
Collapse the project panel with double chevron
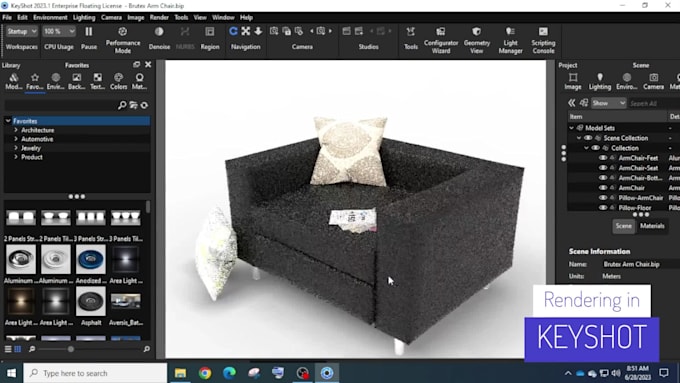572,103
